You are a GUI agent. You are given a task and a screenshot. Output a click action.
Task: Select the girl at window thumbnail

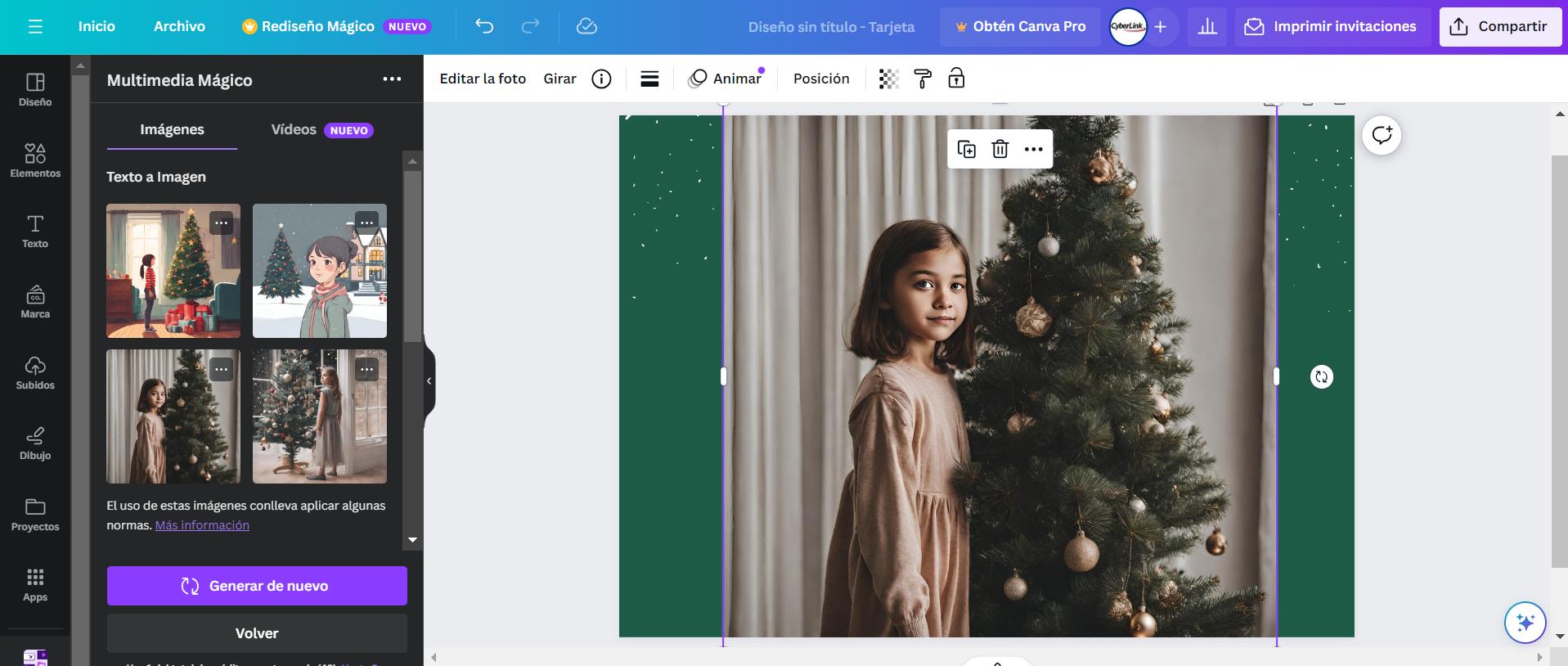click(320, 416)
